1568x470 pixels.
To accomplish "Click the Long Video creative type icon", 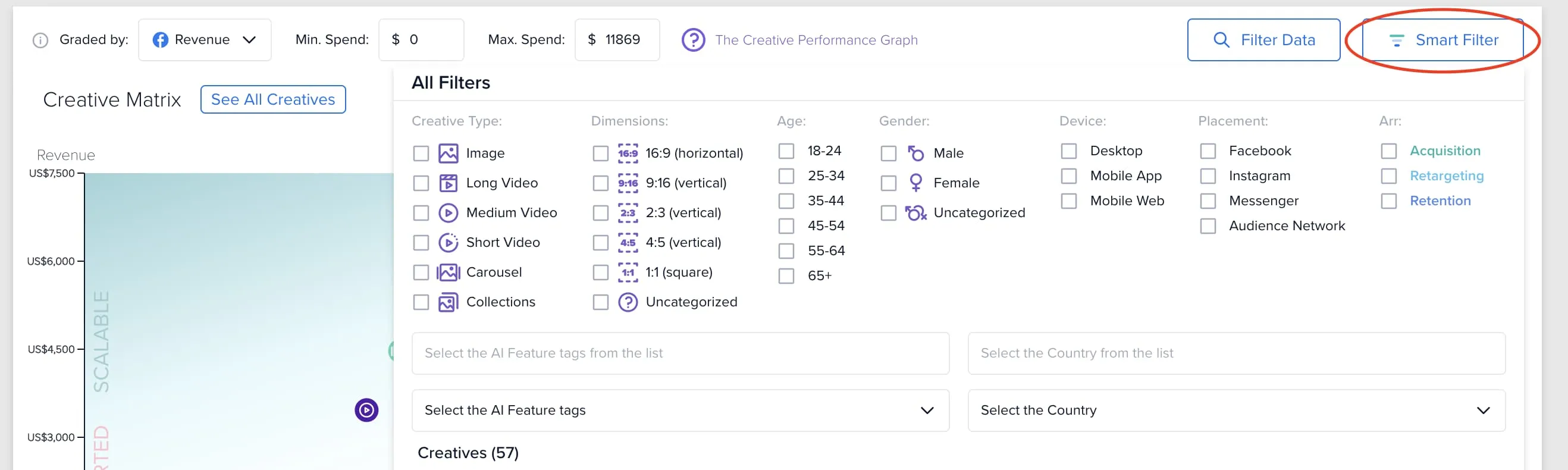I will pos(448,183).
